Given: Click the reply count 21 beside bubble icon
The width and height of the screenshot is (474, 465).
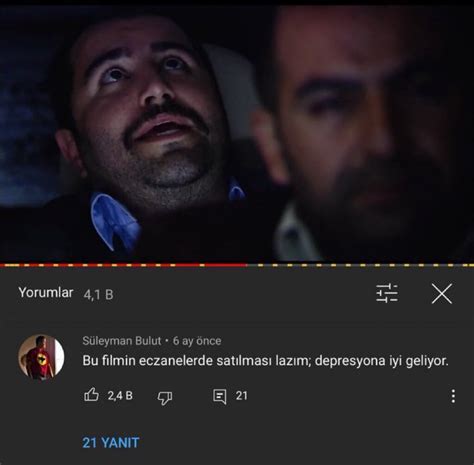Looking at the screenshot, I should coord(242,396).
